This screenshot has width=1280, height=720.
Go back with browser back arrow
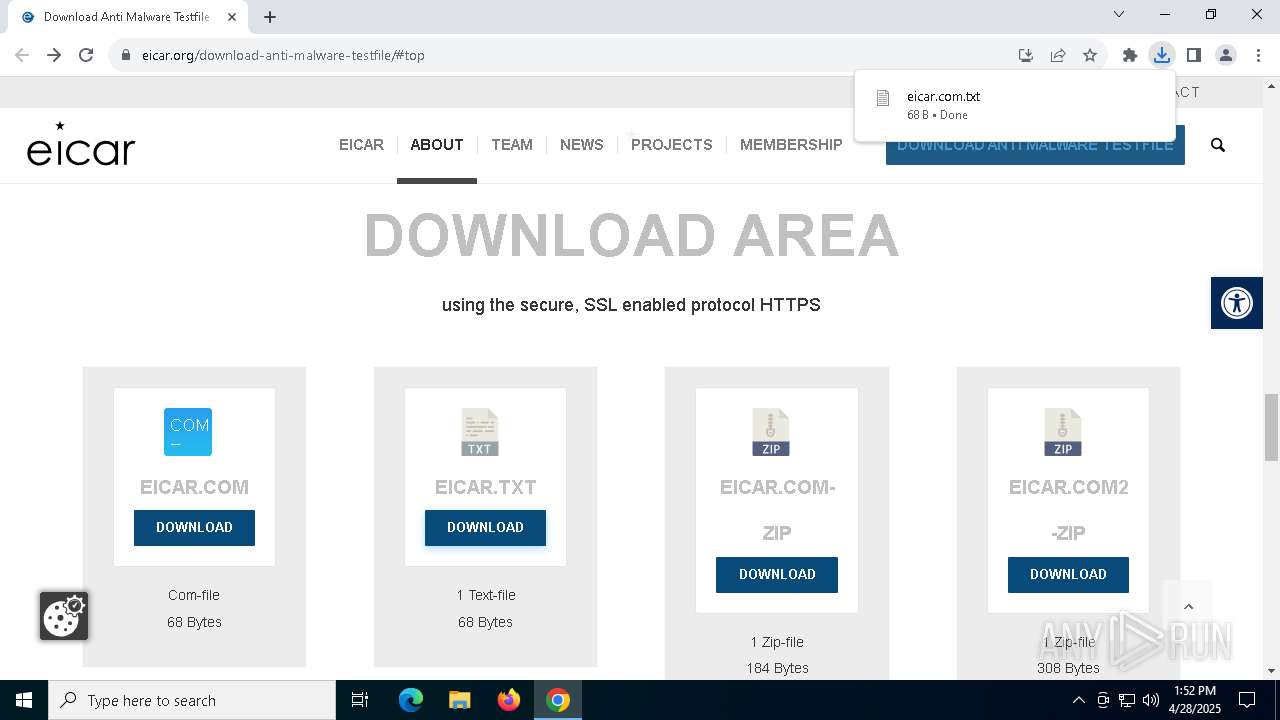[22, 55]
